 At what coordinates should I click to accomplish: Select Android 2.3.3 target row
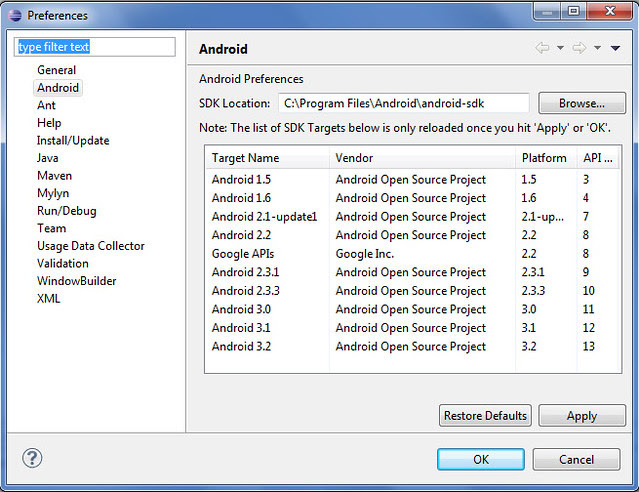point(413,291)
